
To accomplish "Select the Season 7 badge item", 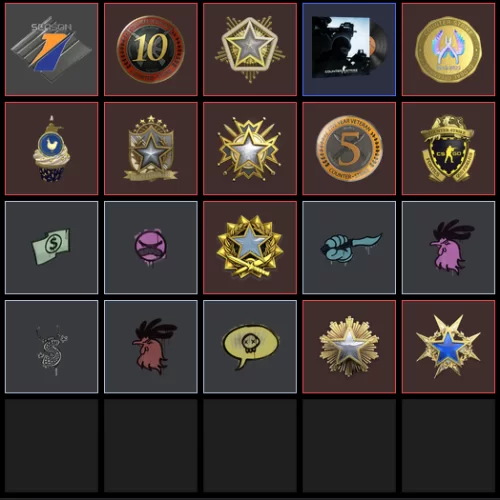I will coord(52,49).
